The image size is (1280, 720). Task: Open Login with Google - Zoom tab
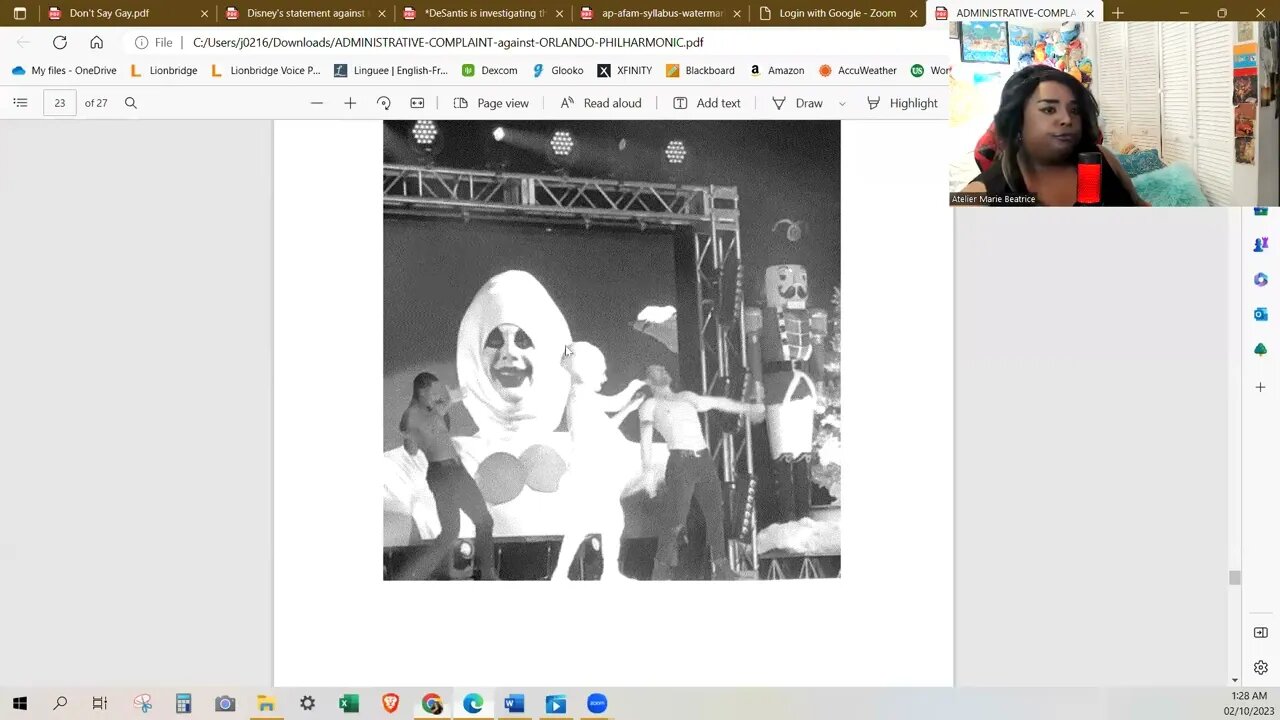[836, 13]
